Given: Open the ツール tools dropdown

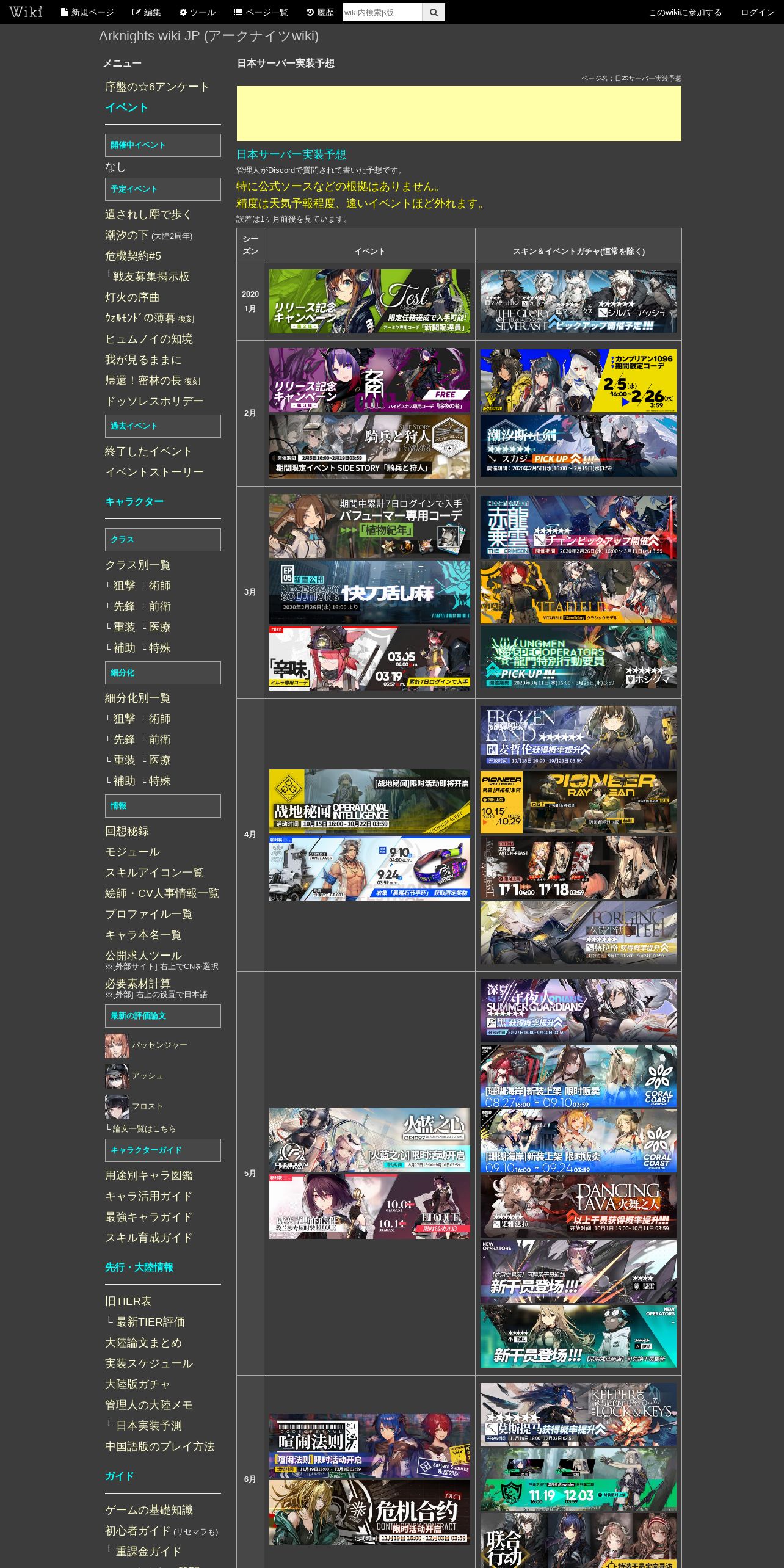Looking at the screenshot, I should point(197,12).
